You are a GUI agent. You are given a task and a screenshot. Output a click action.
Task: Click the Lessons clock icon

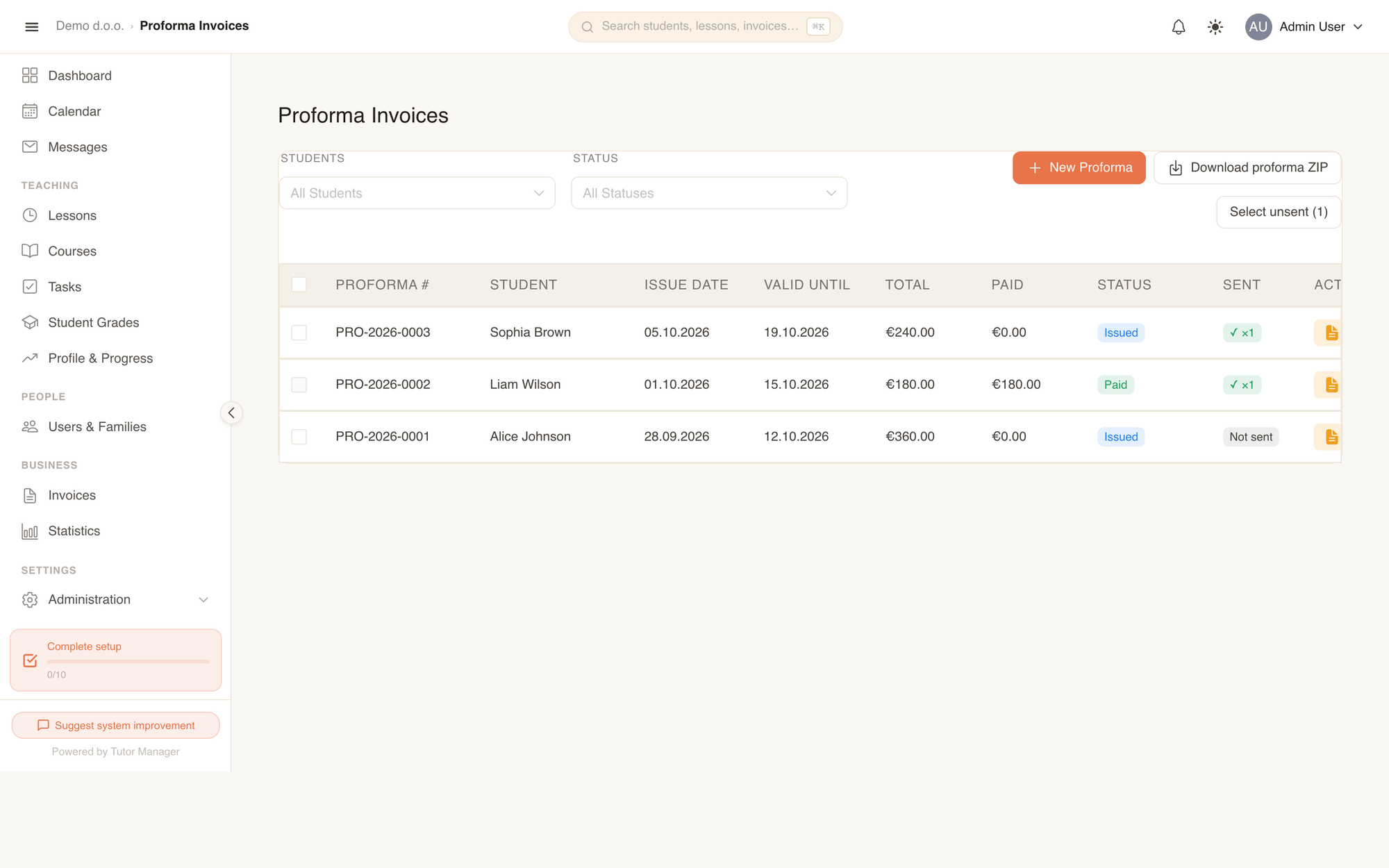click(30, 215)
